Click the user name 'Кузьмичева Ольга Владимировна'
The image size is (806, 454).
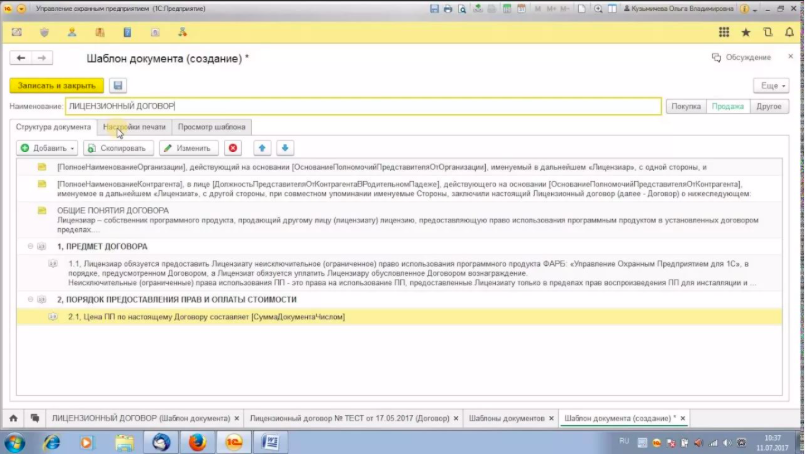point(679,9)
